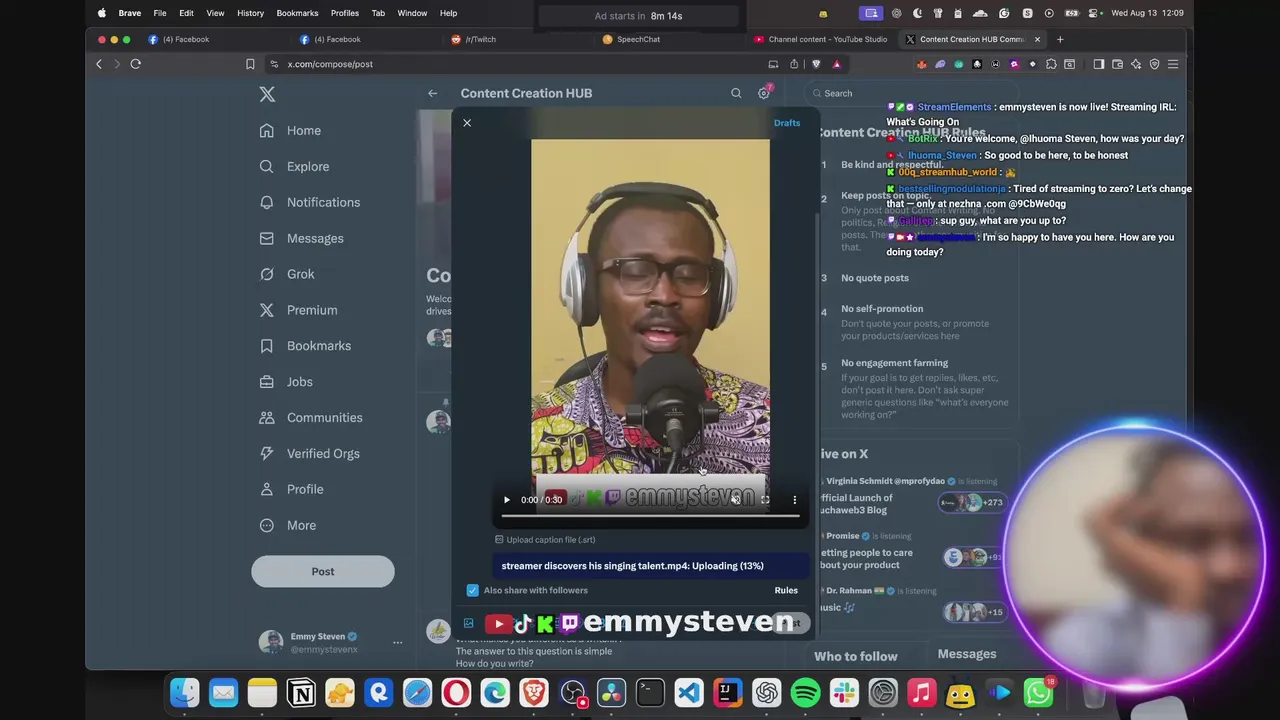The height and width of the screenshot is (720, 1280).
Task: Click the Brave Shields lion icon
Action: (x=816, y=64)
